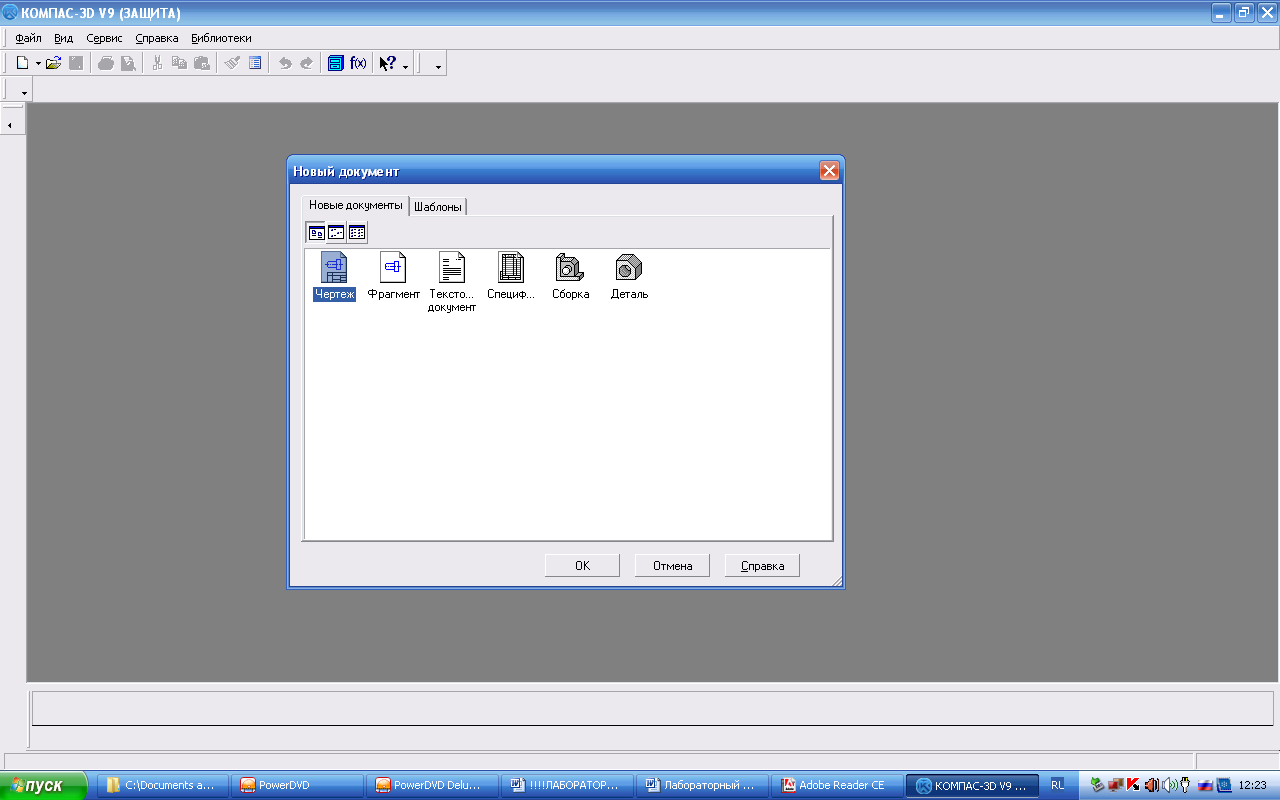1280x800 pixels.
Task: Click the RL language indicator
Action: tap(1057, 785)
